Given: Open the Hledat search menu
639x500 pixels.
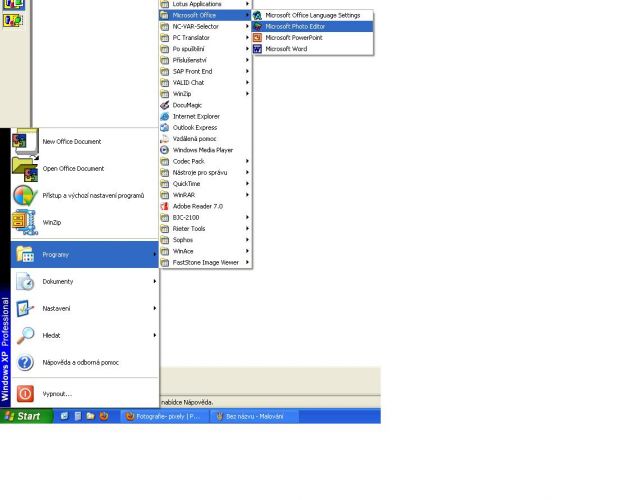Looking at the screenshot, I should [x=84, y=335].
